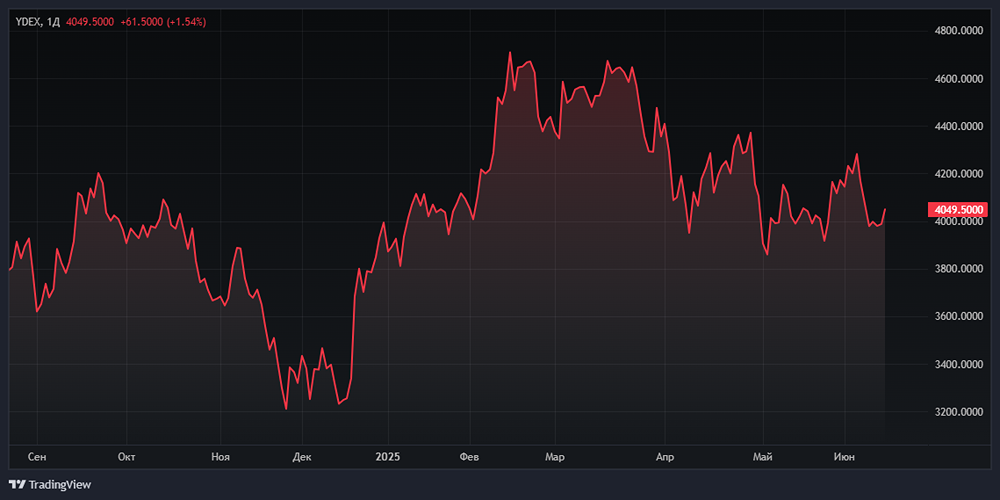Select the +61.5000 change value

142,22
